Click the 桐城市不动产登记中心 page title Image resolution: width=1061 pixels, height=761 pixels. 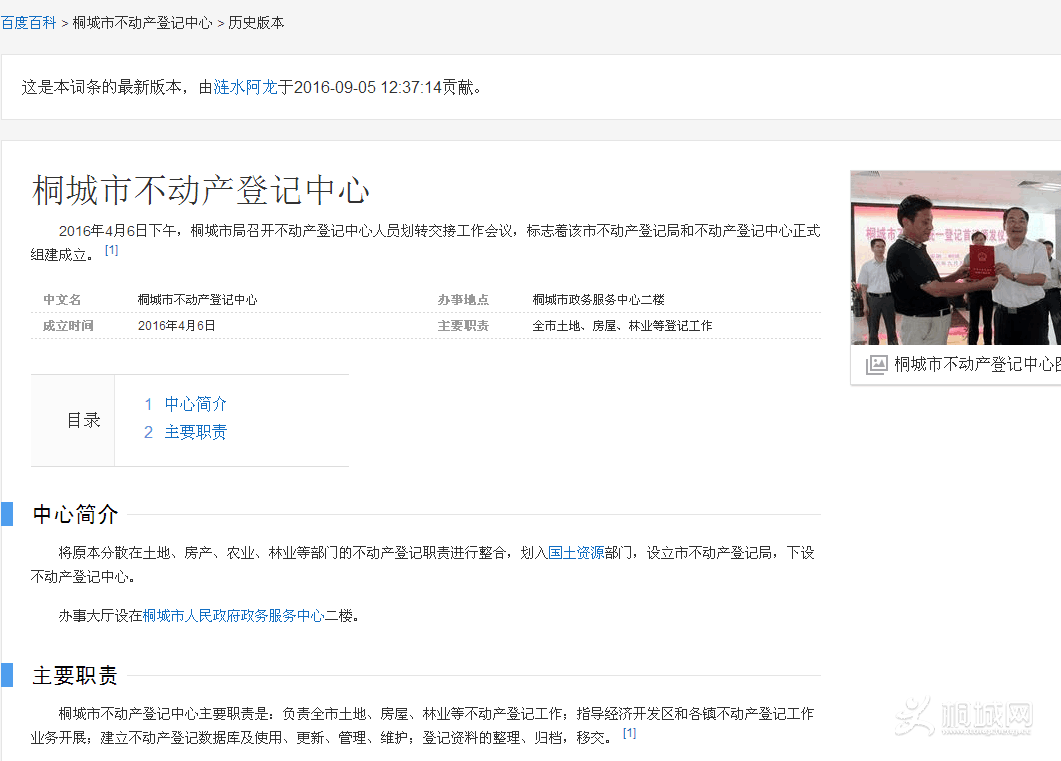[x=201, y=190]
